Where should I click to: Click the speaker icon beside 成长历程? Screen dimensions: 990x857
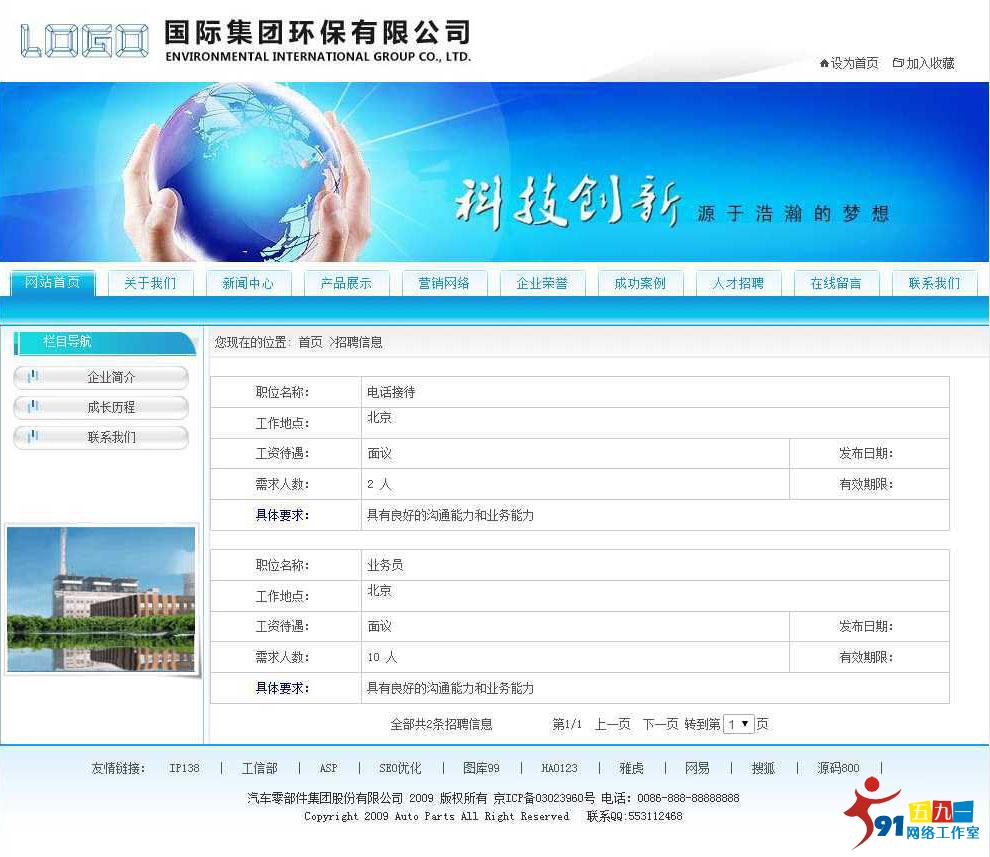click(34, 407)
